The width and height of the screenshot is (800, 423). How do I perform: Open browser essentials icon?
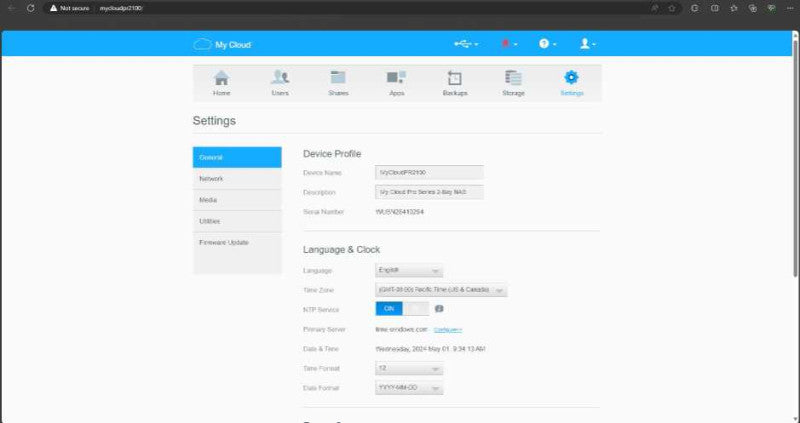pos(771,8)
